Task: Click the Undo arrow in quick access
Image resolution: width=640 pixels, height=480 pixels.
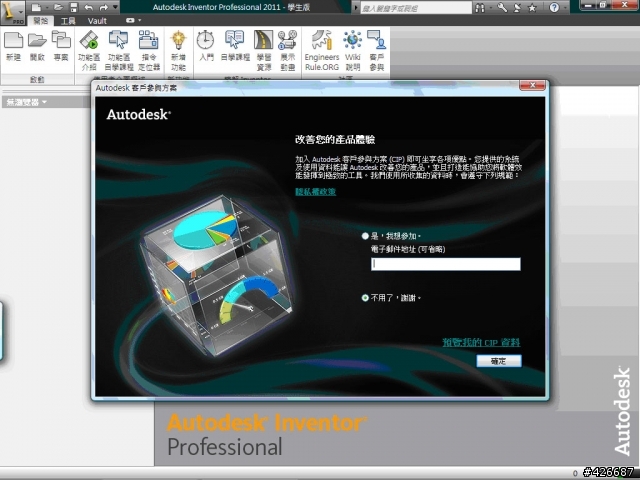Action: (x=89, y=7)
